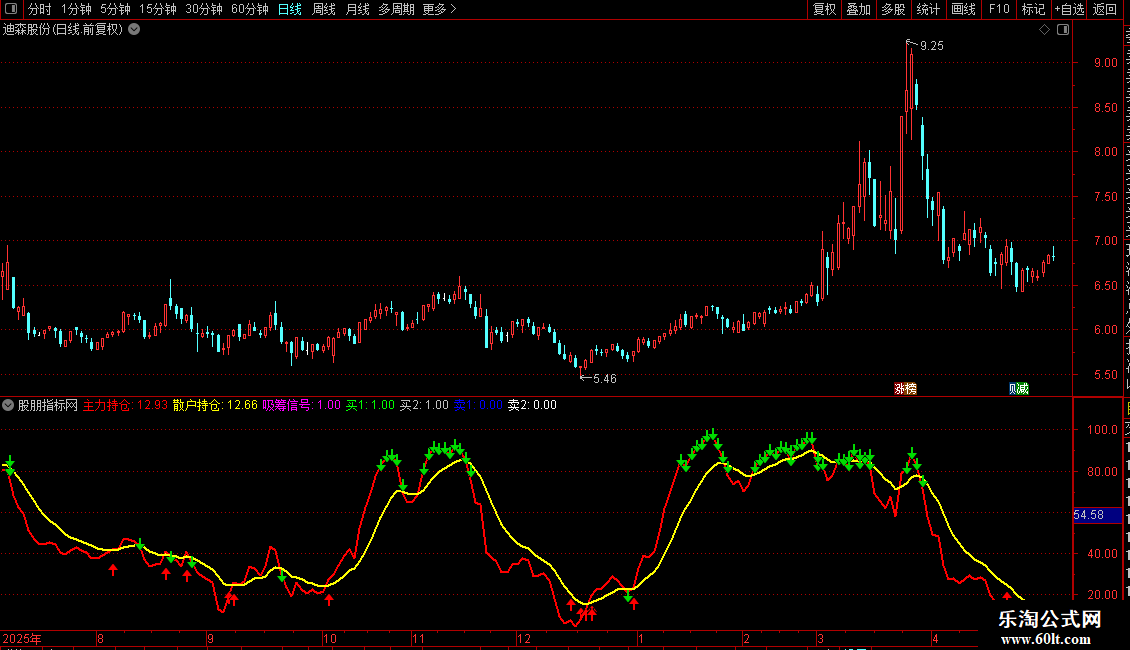Switch to 分时 intraday view

tap(40, 9)
